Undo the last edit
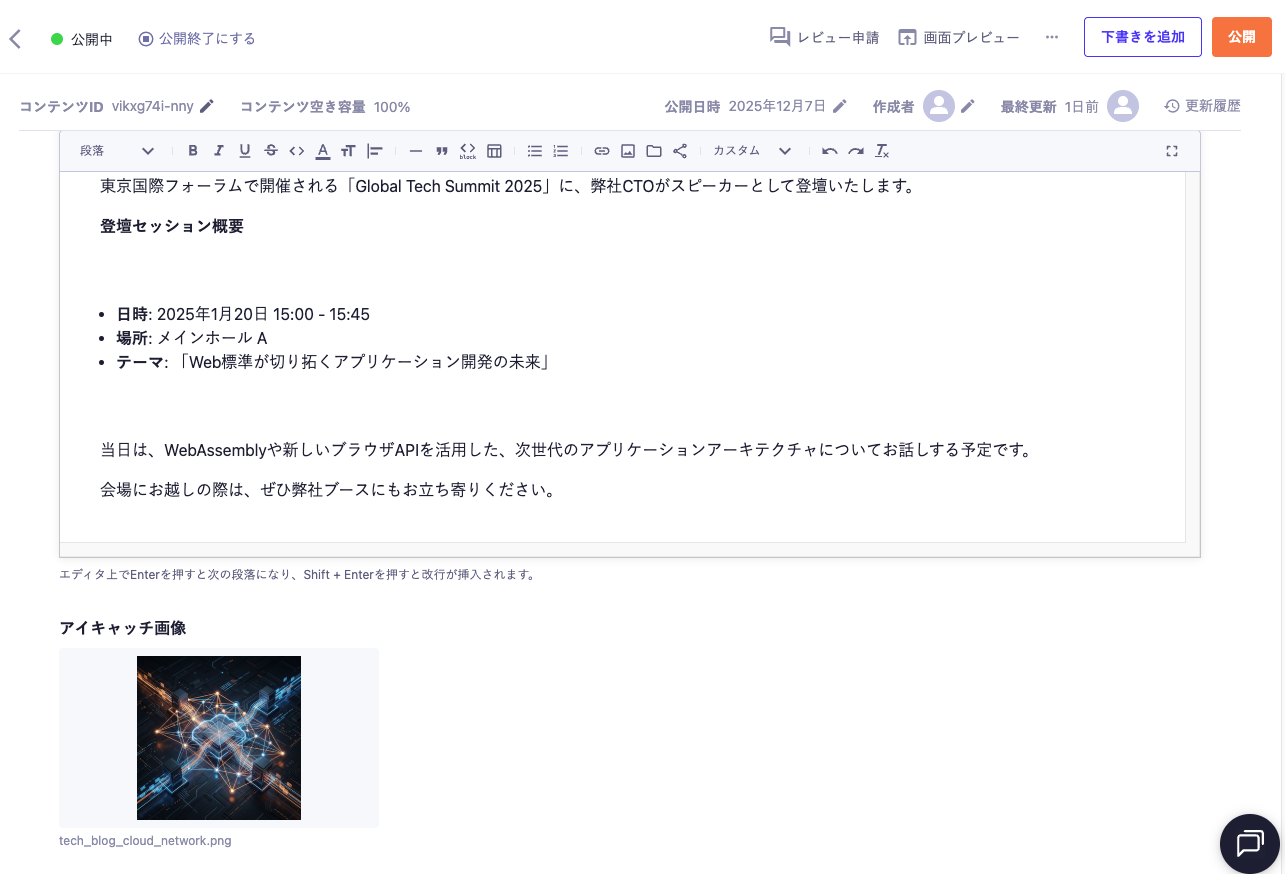The width and height of the screenshot is (1285, 874). pos(829,151)
